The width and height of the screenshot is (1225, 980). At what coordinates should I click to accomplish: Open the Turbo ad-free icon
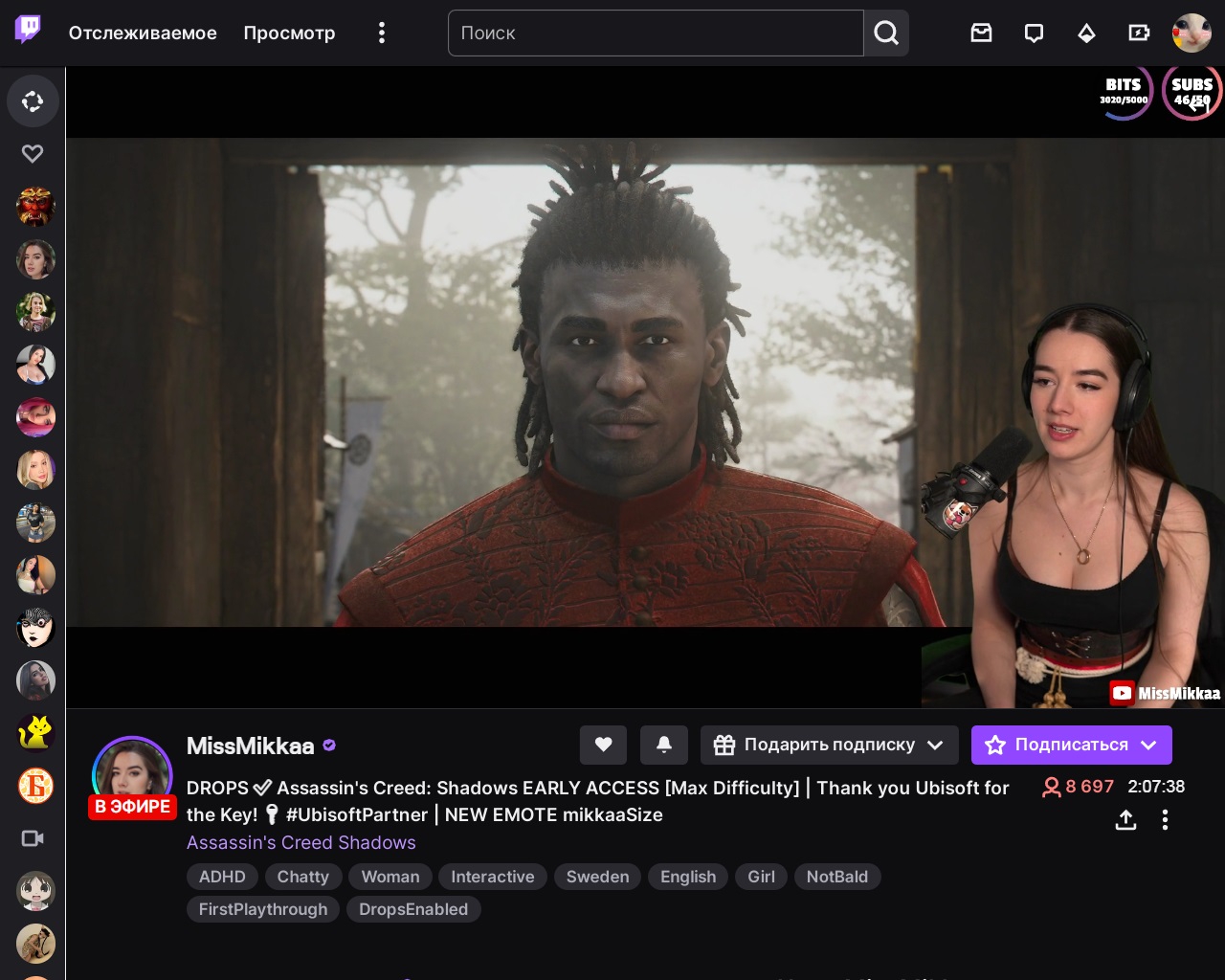pyautogui.click(x=1139, y=33)
